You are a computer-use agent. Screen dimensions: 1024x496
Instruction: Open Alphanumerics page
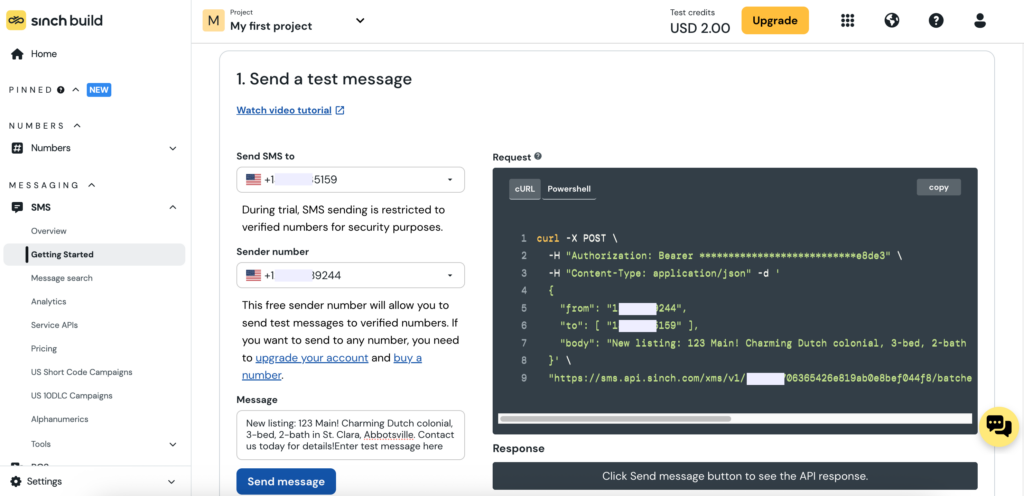coord(59,419)
